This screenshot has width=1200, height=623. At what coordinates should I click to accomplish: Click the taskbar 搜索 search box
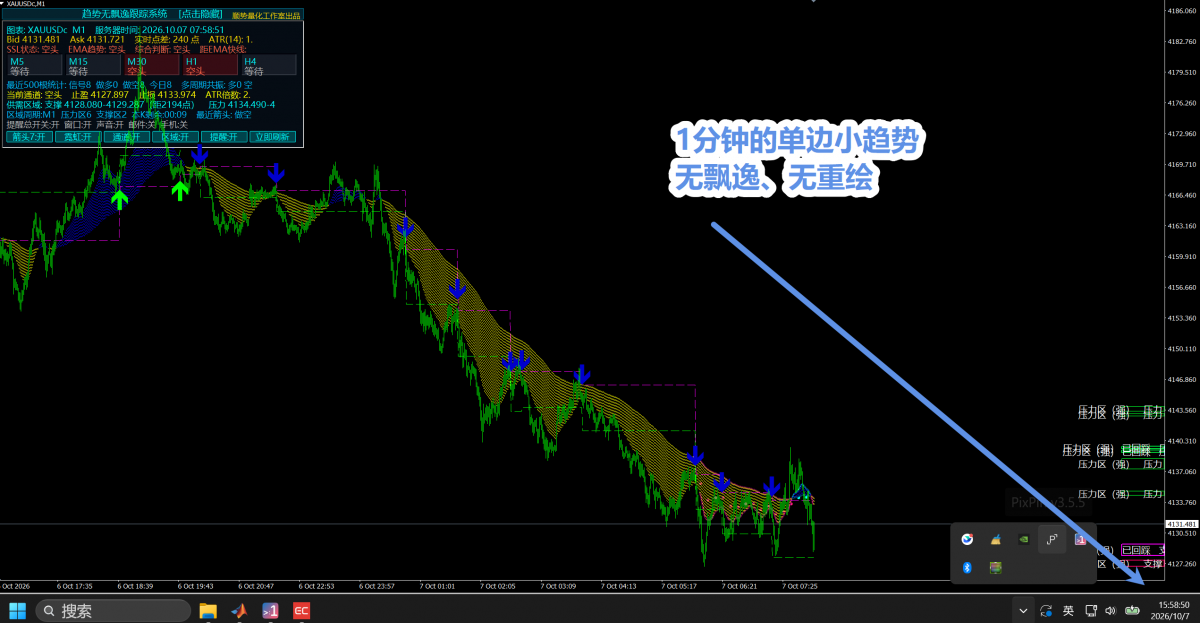(x=113, y=610)
